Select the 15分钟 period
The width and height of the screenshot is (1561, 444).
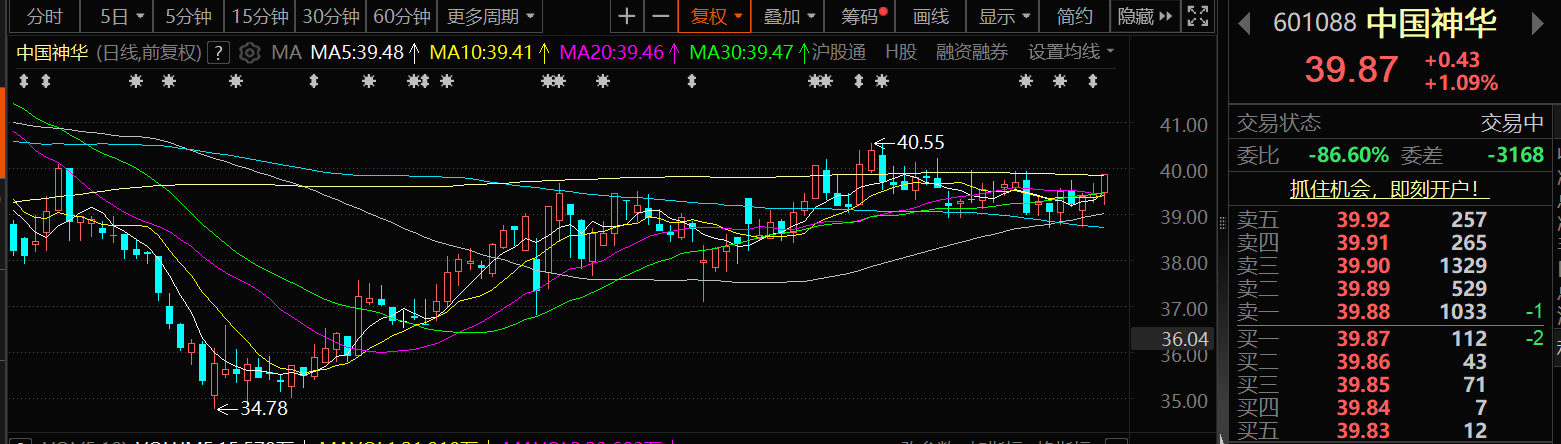pyautogui.click(x=259, y=16)
